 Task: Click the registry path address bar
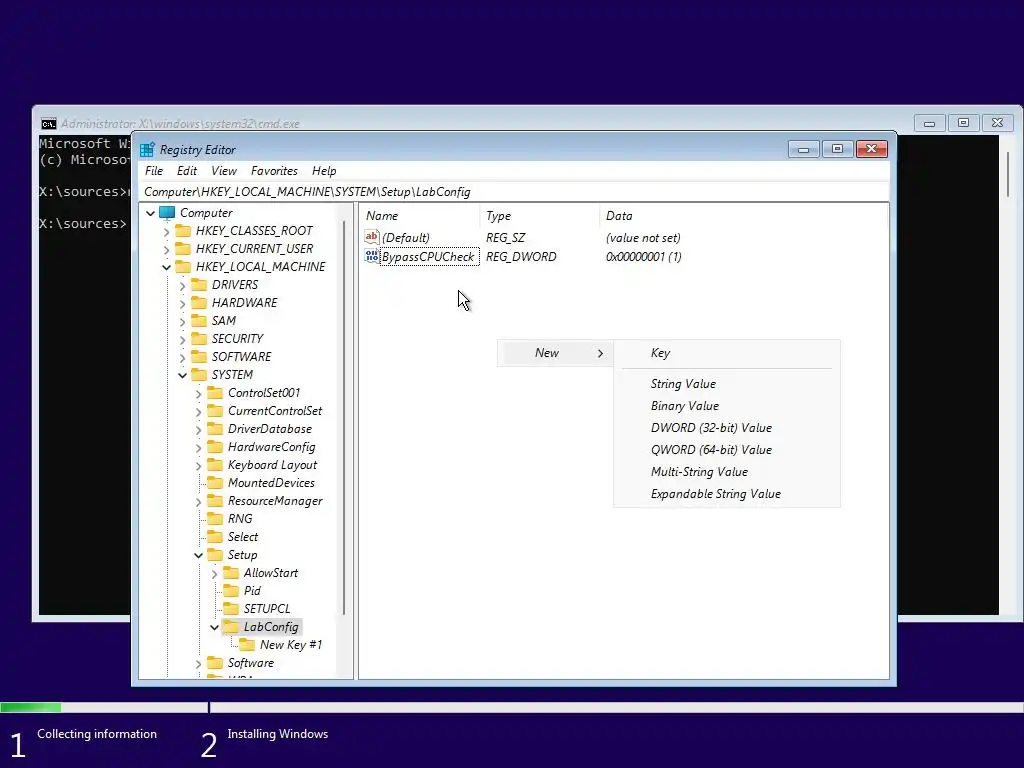(x=515, y=192)
